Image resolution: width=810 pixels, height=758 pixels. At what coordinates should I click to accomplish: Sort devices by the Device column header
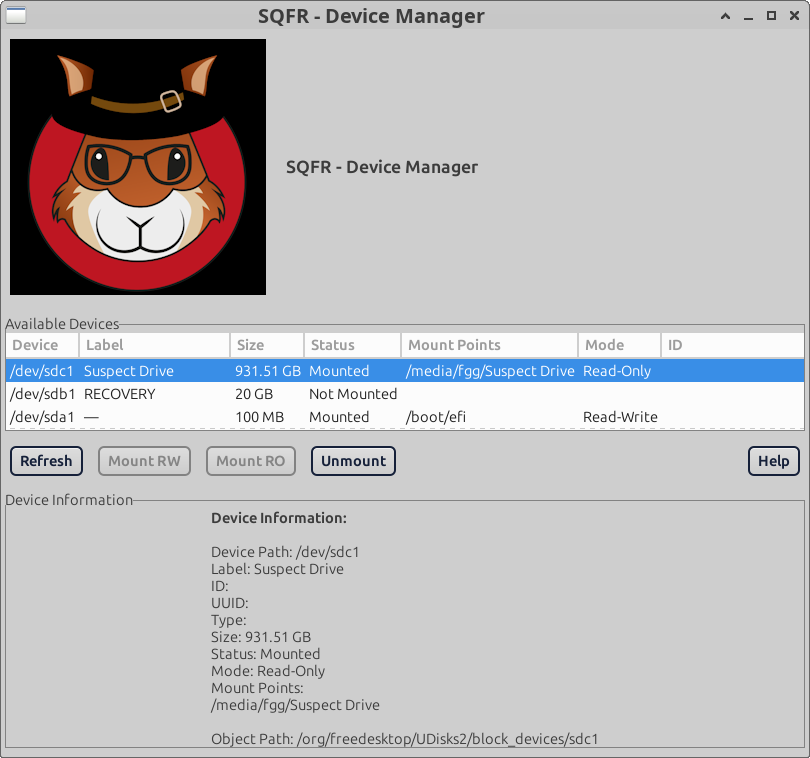point(40,345)
